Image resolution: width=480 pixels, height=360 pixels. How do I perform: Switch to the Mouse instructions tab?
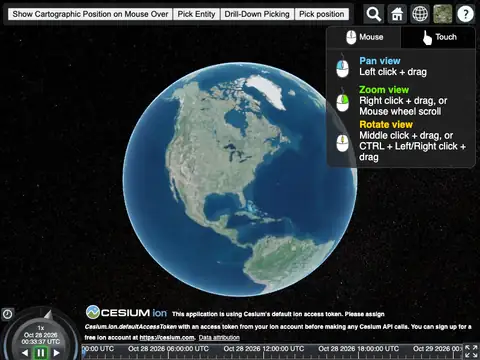tap(364, 37)
